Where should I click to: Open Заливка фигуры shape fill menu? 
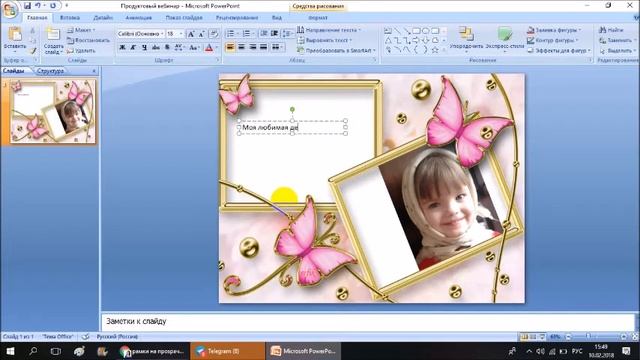(x=554, y=30)
